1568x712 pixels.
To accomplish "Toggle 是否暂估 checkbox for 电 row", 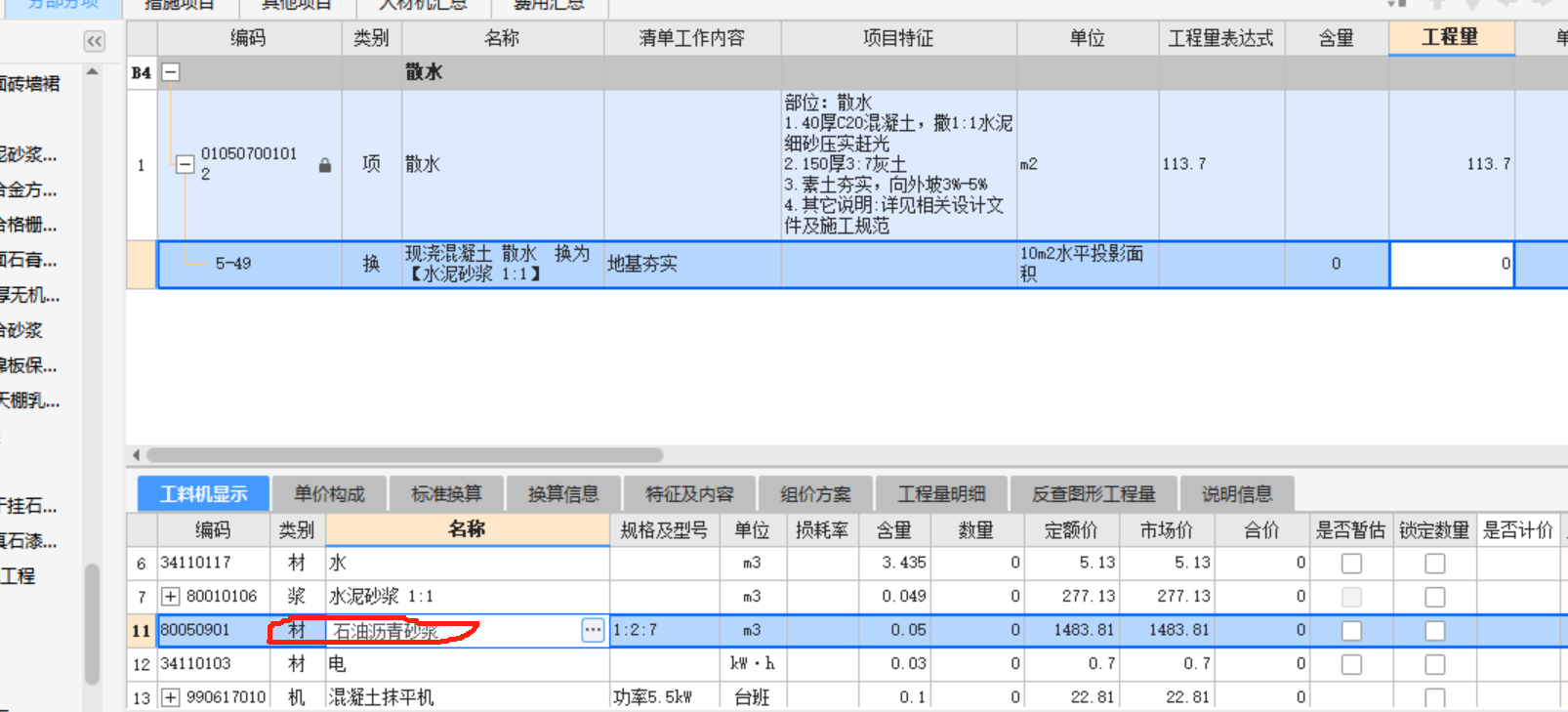I will pyautogui.click(x=1351, y=664).
